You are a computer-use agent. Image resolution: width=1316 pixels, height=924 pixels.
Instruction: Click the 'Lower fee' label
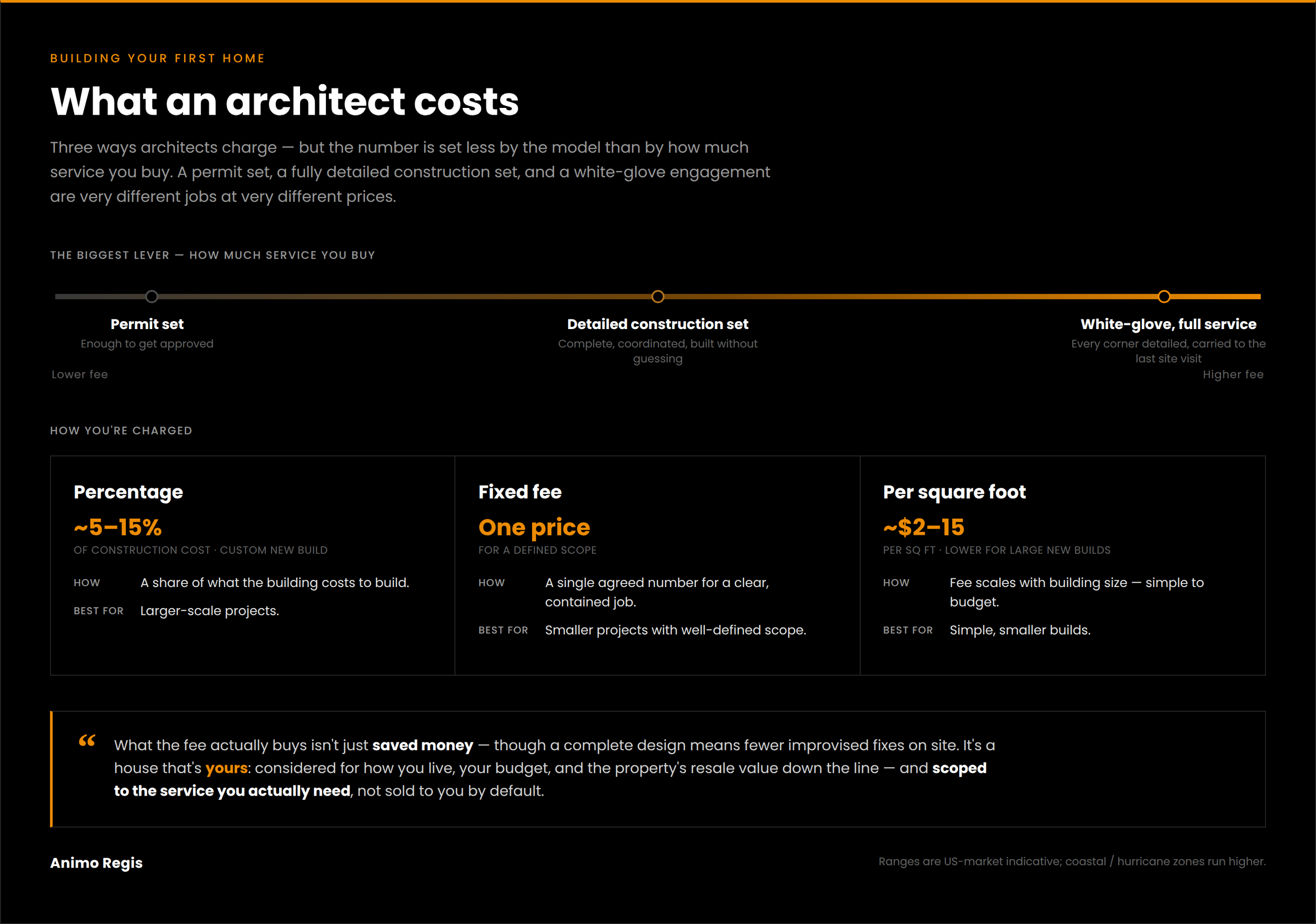pyautogui.click(x=79, y=374)
